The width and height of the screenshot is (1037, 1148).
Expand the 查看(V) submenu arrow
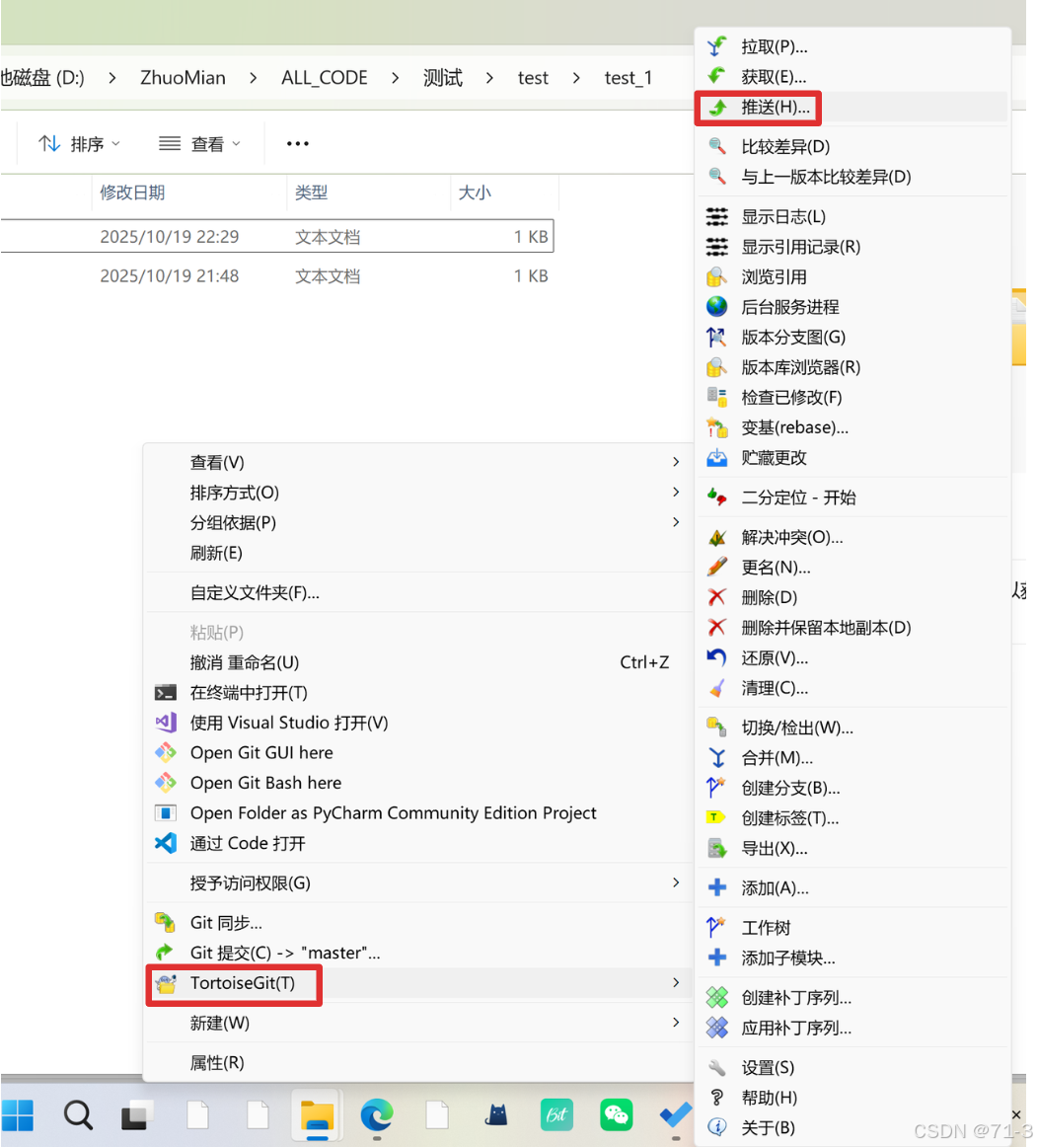coord(676,462)
